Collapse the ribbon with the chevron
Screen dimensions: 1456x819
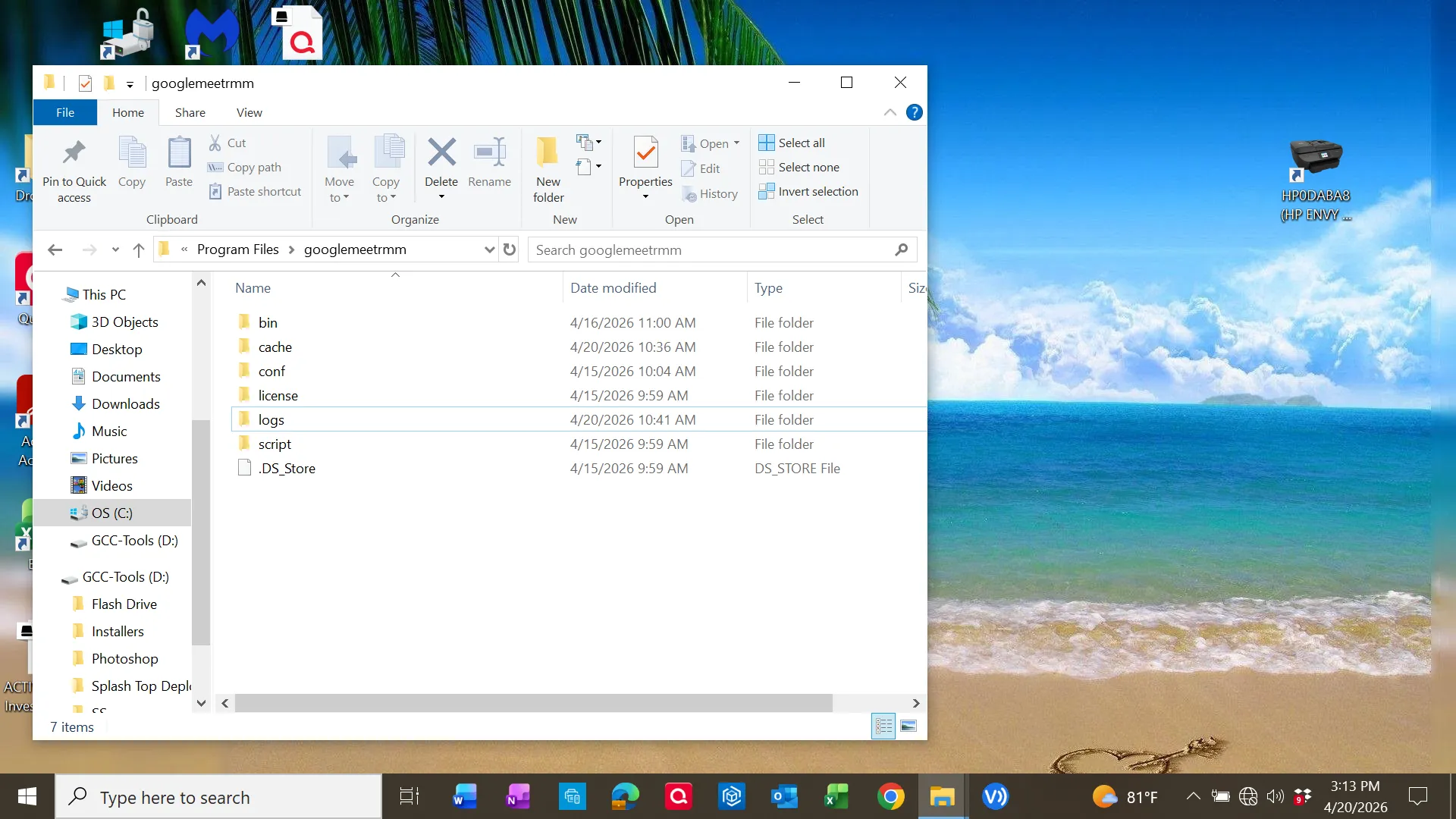coord(889,111)
